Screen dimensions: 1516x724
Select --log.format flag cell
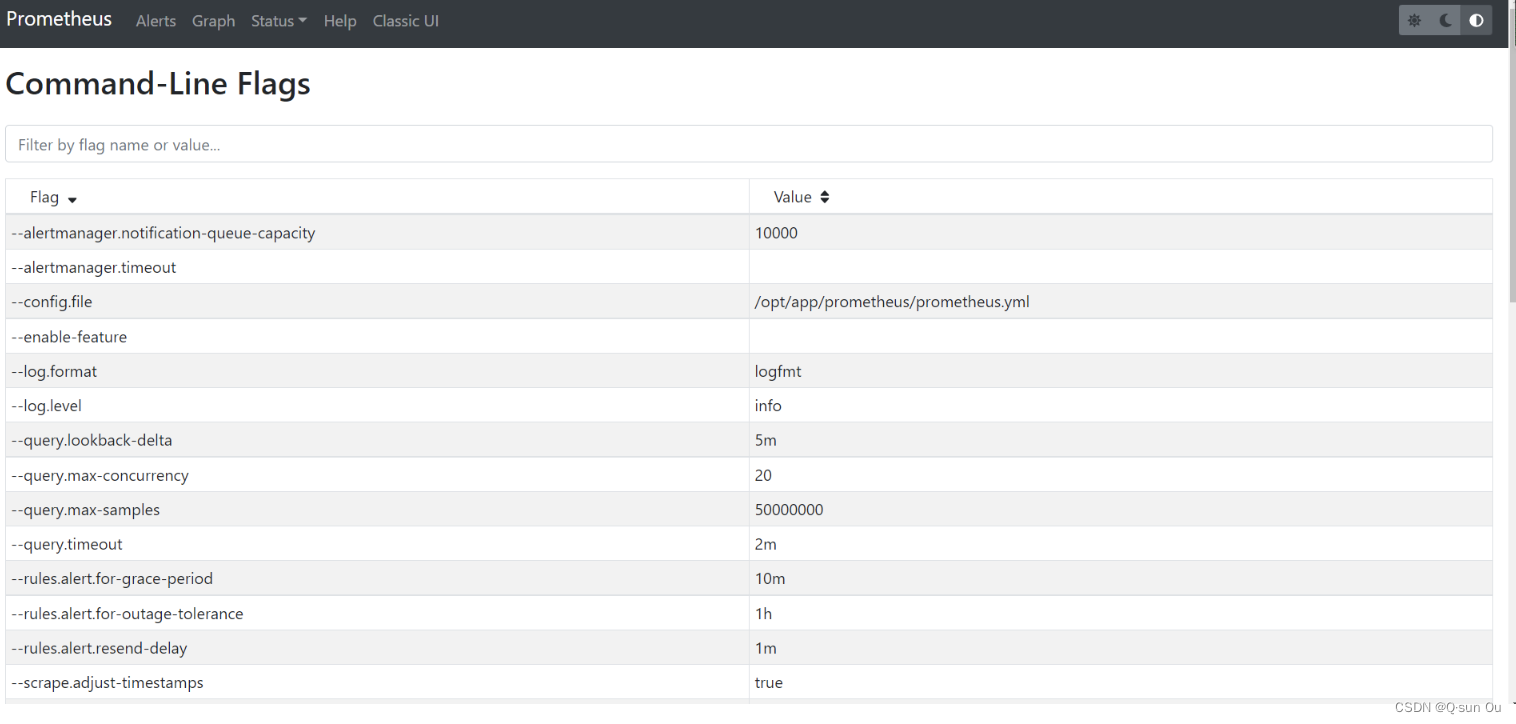click(378, 371)
